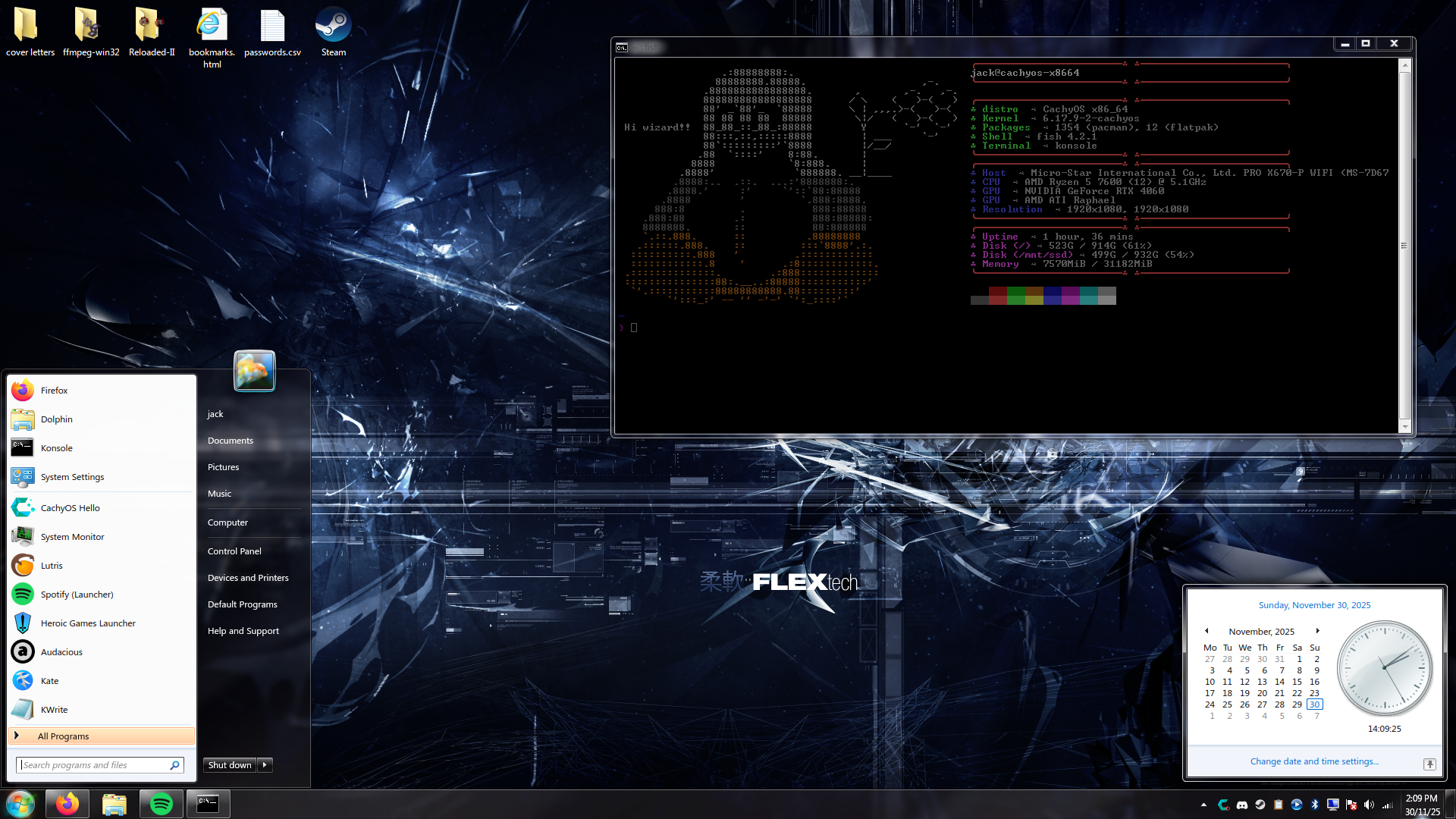The width and height of the screenshot is (1456, 819).
Task: Open the Bluetooth tray icon
Action: [x=1314, y=805]
